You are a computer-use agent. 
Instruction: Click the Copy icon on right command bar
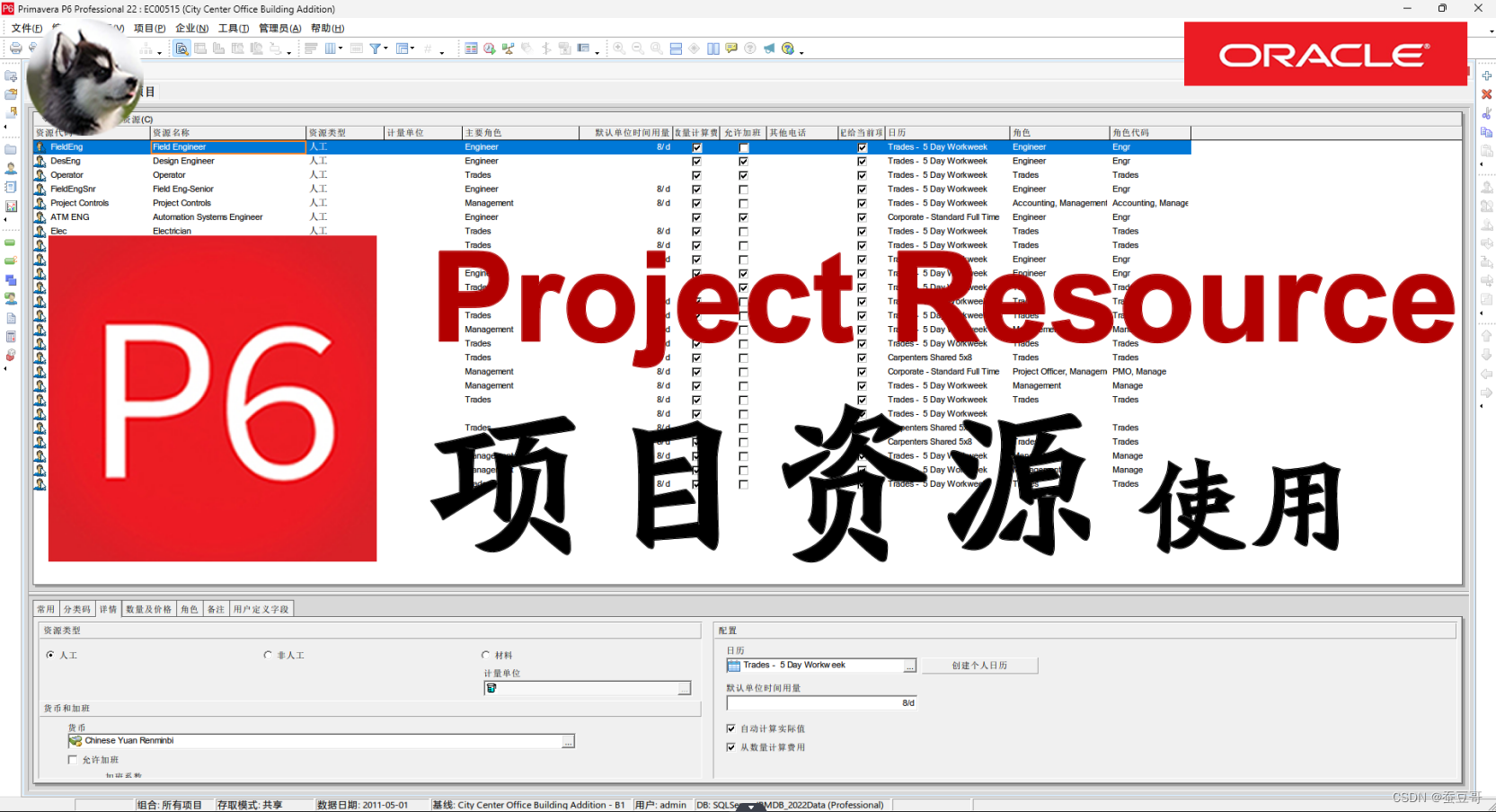(x=1487, y=132)
